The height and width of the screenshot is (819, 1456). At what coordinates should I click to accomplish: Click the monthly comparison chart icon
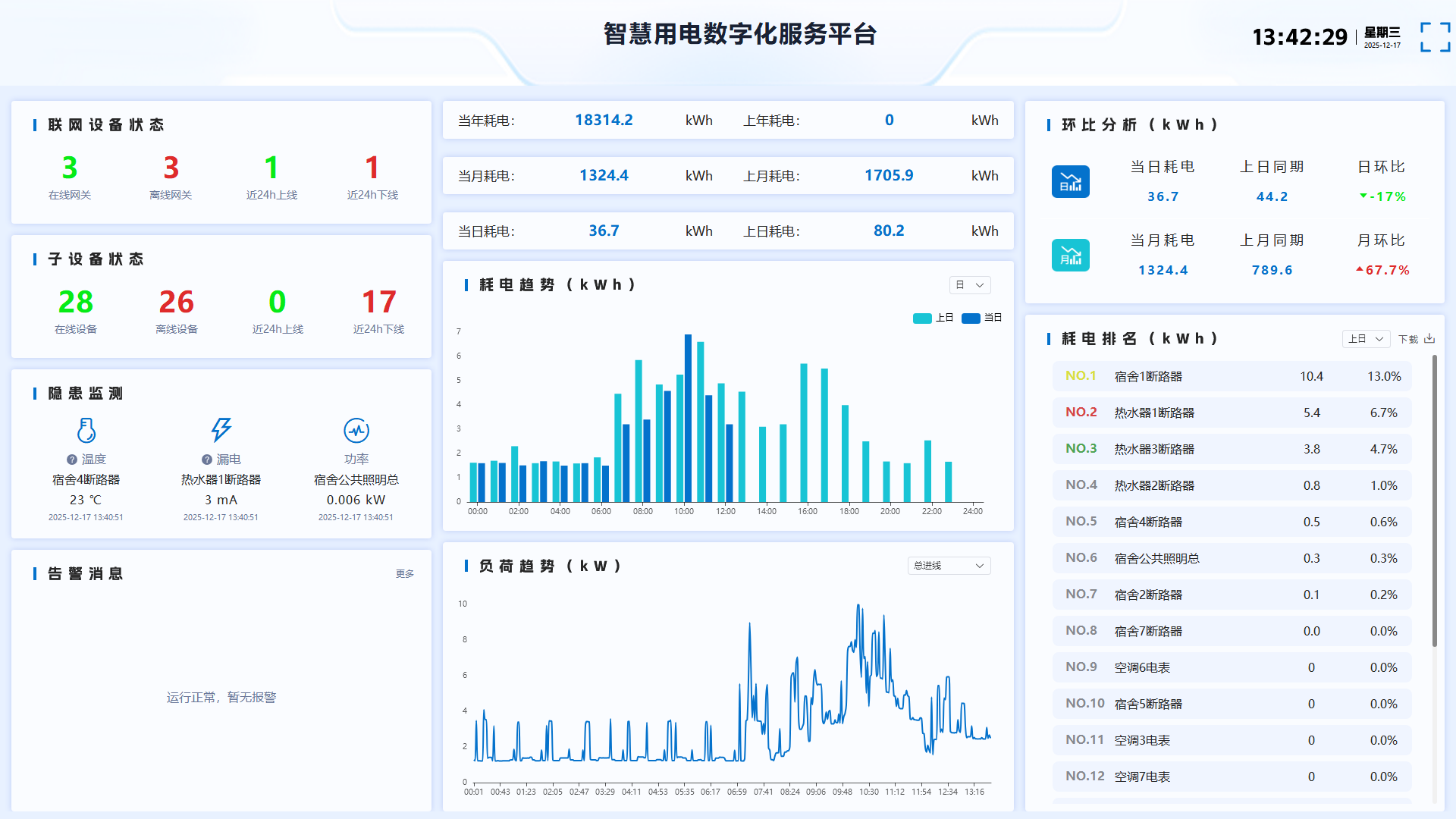click(1070, 256)
